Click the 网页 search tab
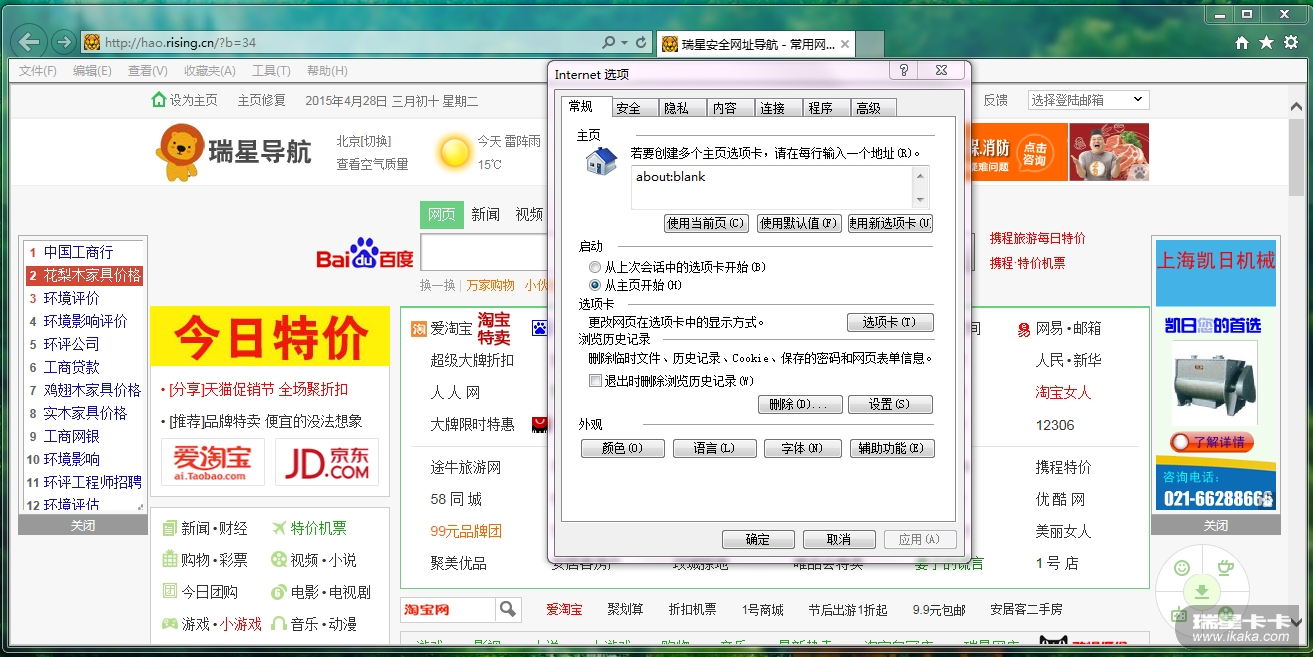The height and width of the screenshot is (657, 1313). [x=442, y=214]
